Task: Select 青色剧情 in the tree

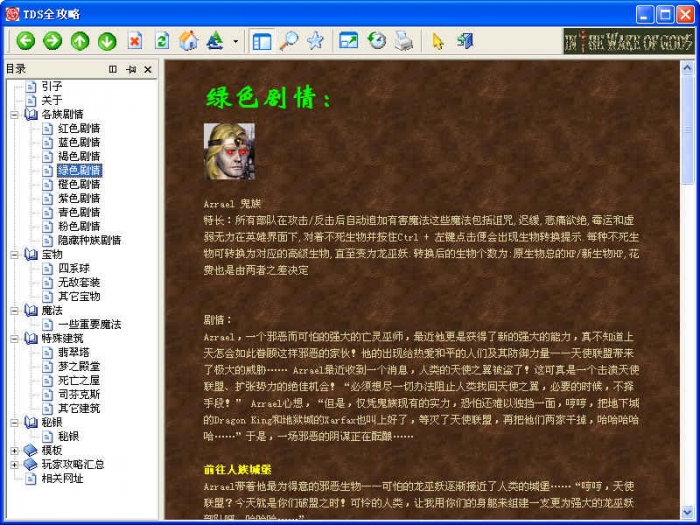Action: (79, 212)
